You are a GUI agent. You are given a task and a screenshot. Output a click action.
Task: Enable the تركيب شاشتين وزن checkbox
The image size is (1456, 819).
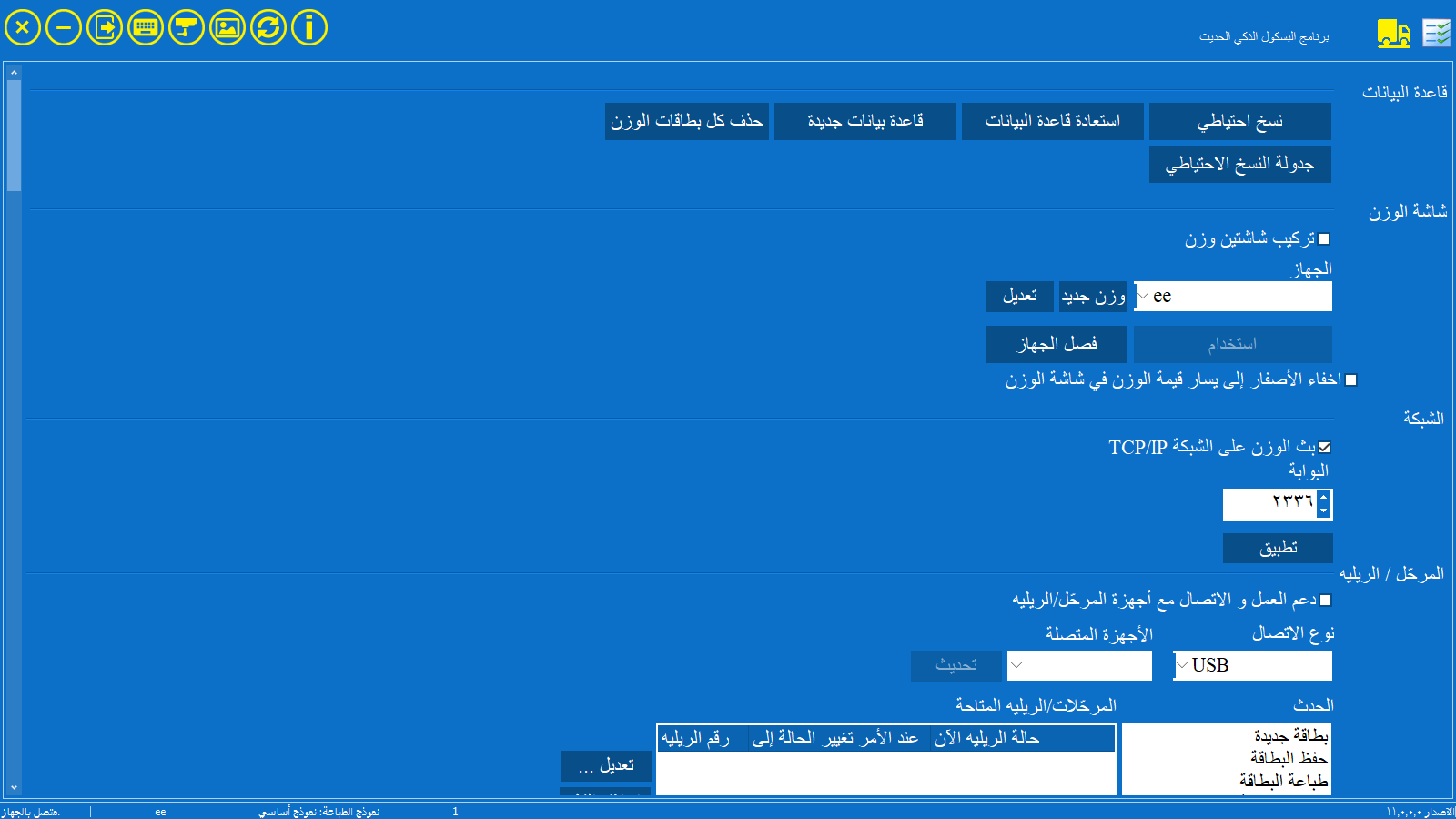[1324, 239]
